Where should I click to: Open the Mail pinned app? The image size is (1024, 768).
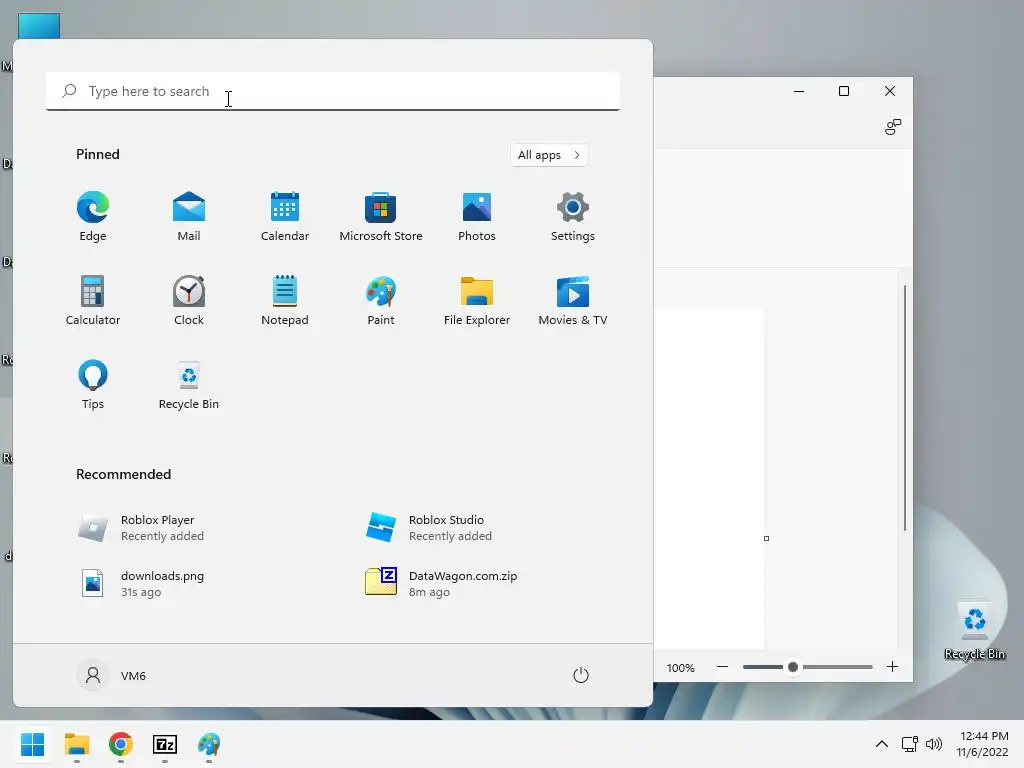tap(189, 217)
